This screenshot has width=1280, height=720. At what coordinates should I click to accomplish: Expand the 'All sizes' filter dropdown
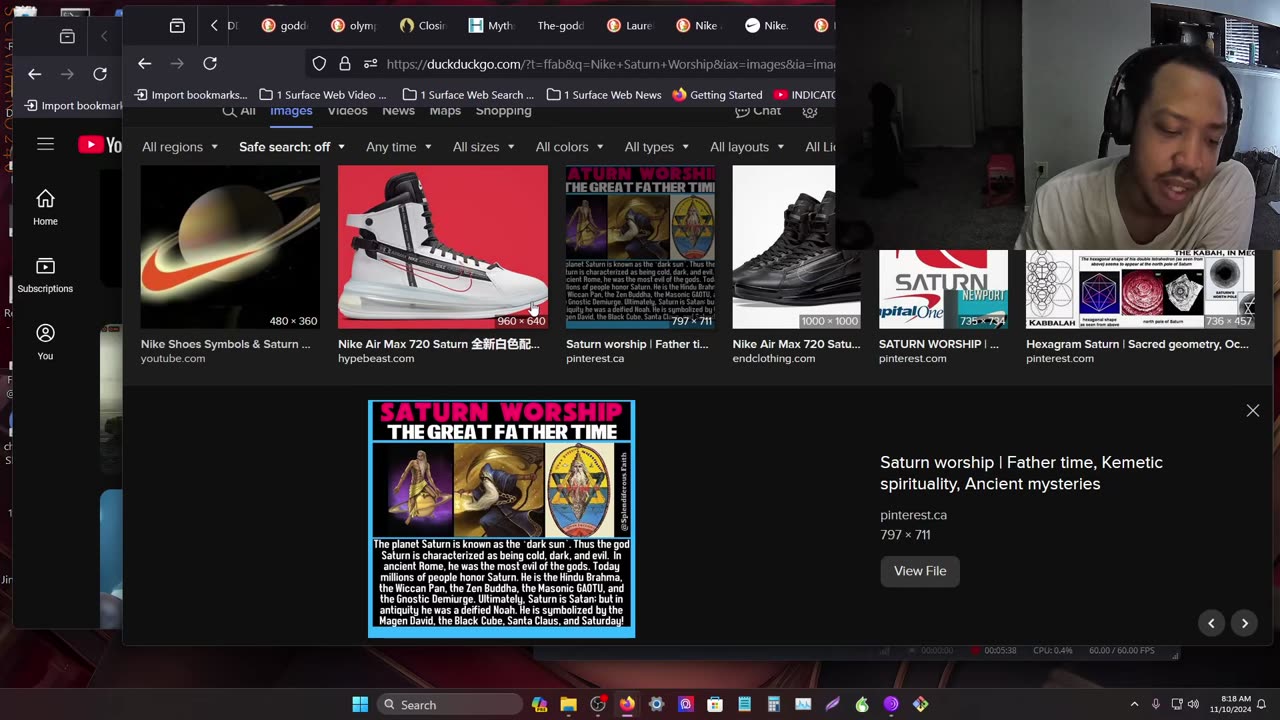tap(484, 147)
